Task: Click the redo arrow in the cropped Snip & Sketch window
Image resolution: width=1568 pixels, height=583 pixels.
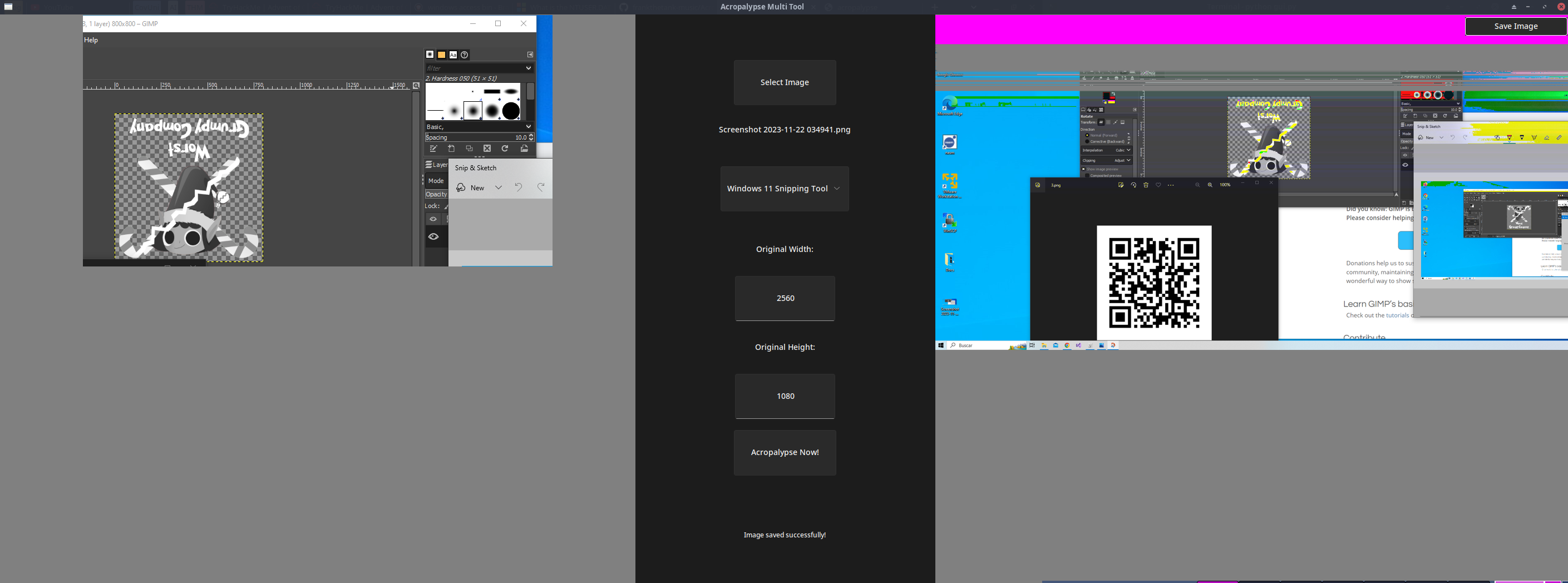Action: (x=540, y=187)
